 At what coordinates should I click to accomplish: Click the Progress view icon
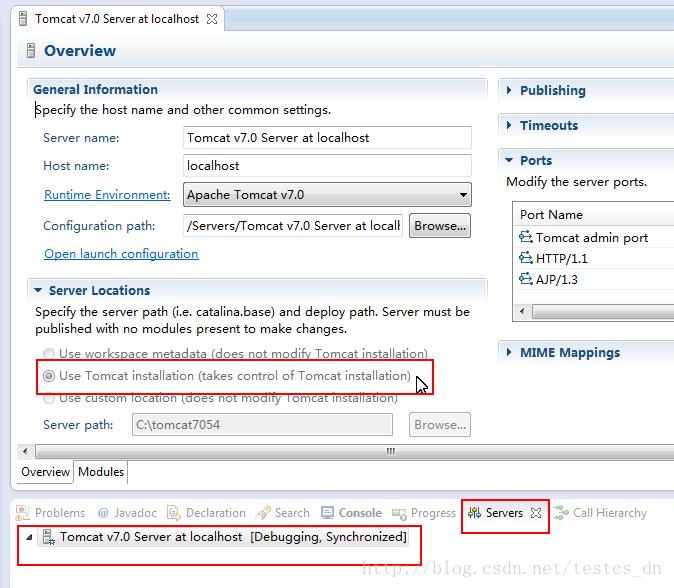tap(399, 514)
